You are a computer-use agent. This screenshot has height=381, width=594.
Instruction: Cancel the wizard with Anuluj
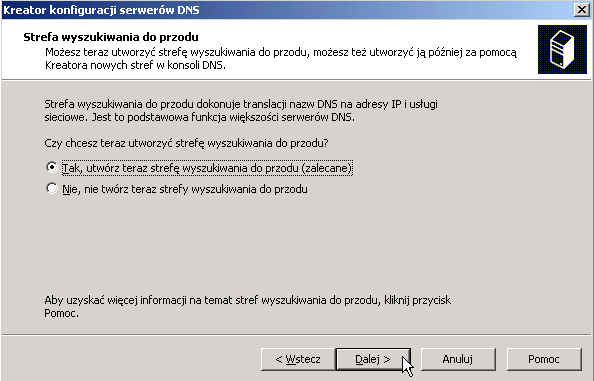[458, 359]
